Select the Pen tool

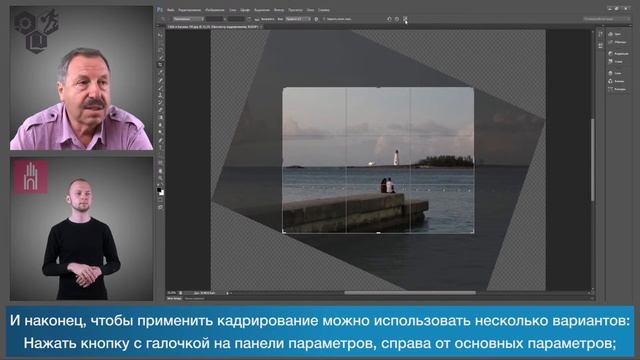click(x=160, y=140)
